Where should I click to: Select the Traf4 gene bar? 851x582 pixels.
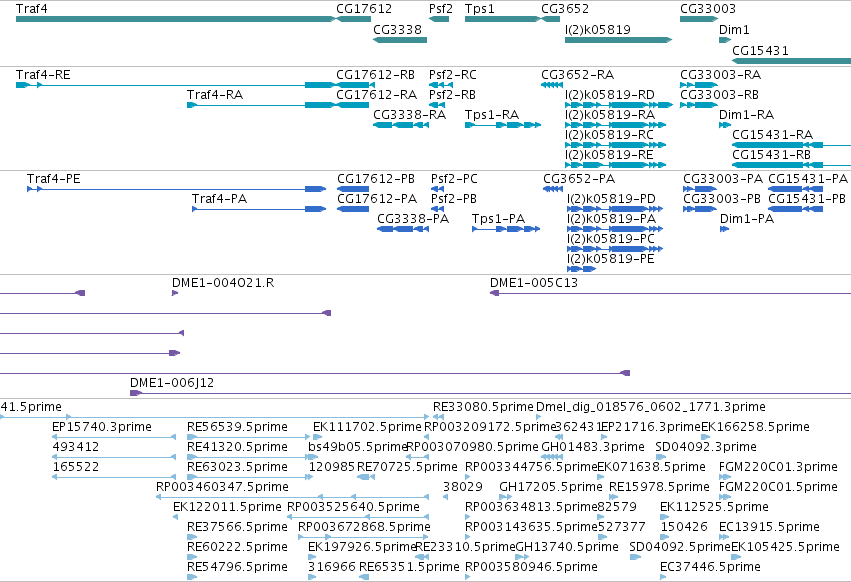(176, 19)
